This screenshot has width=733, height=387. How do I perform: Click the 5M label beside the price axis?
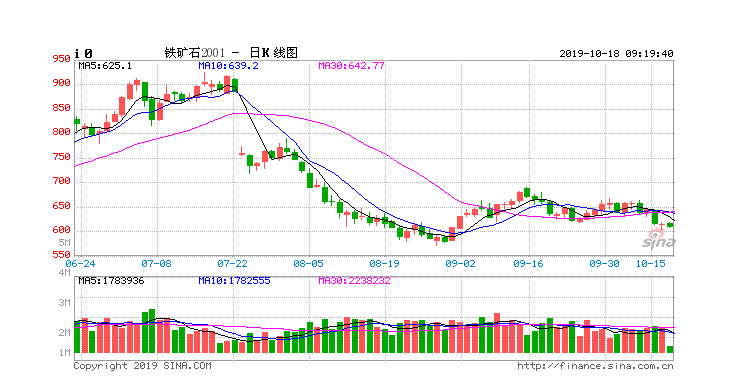[x=65, y=243]
